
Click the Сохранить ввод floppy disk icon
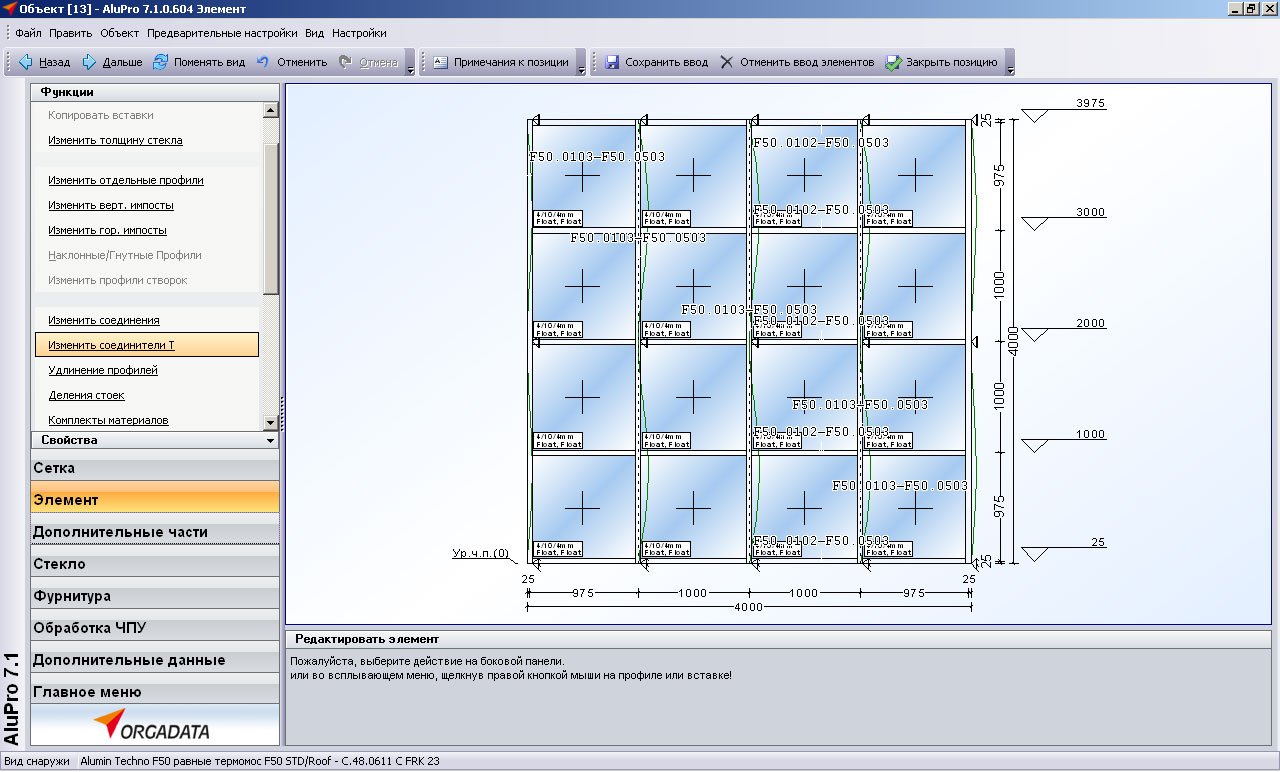coord(612,62)
